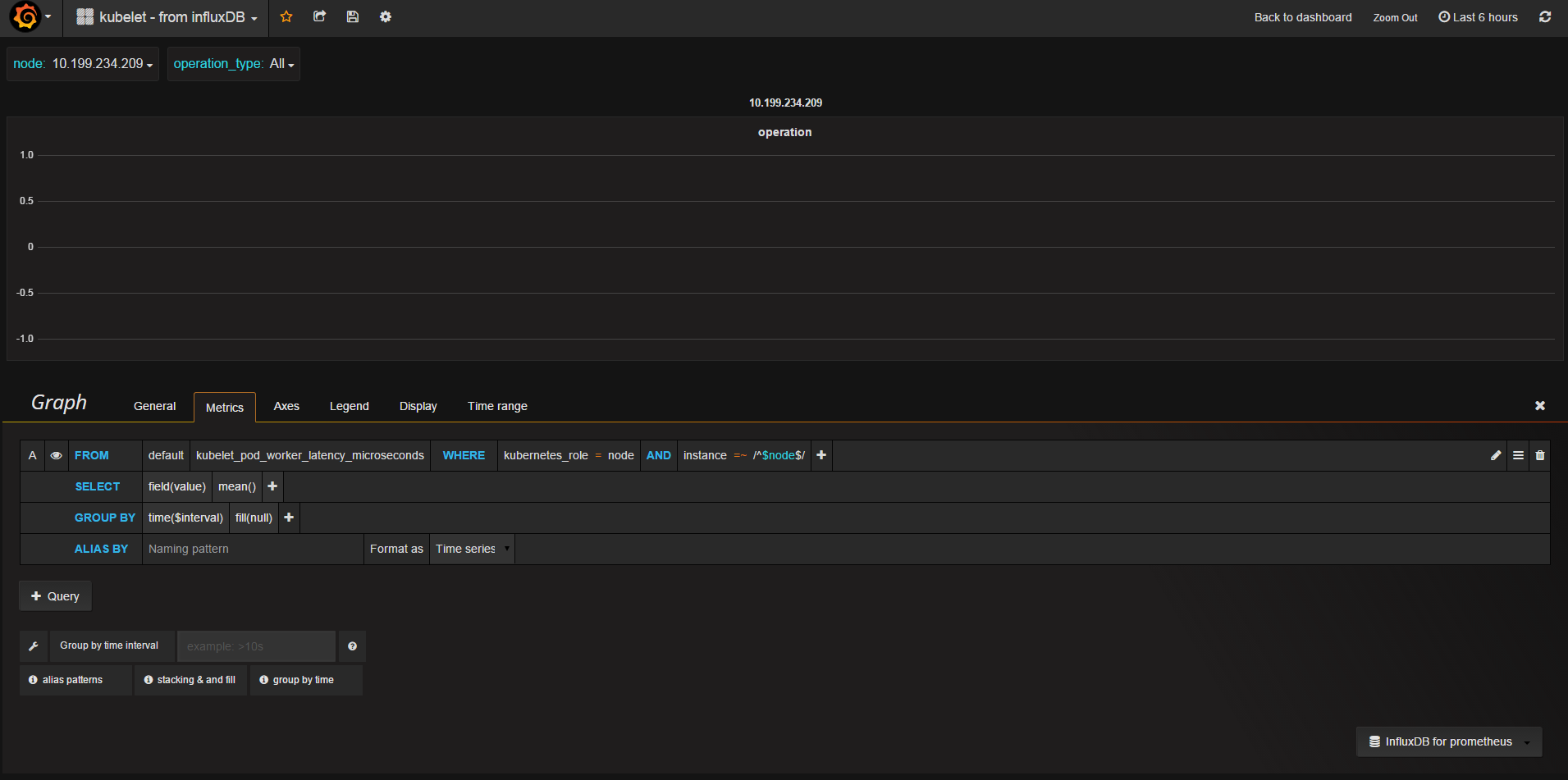
Task: Open the dashboard picker 'kubelet - from influxDB'
Action: click(167, 17)
